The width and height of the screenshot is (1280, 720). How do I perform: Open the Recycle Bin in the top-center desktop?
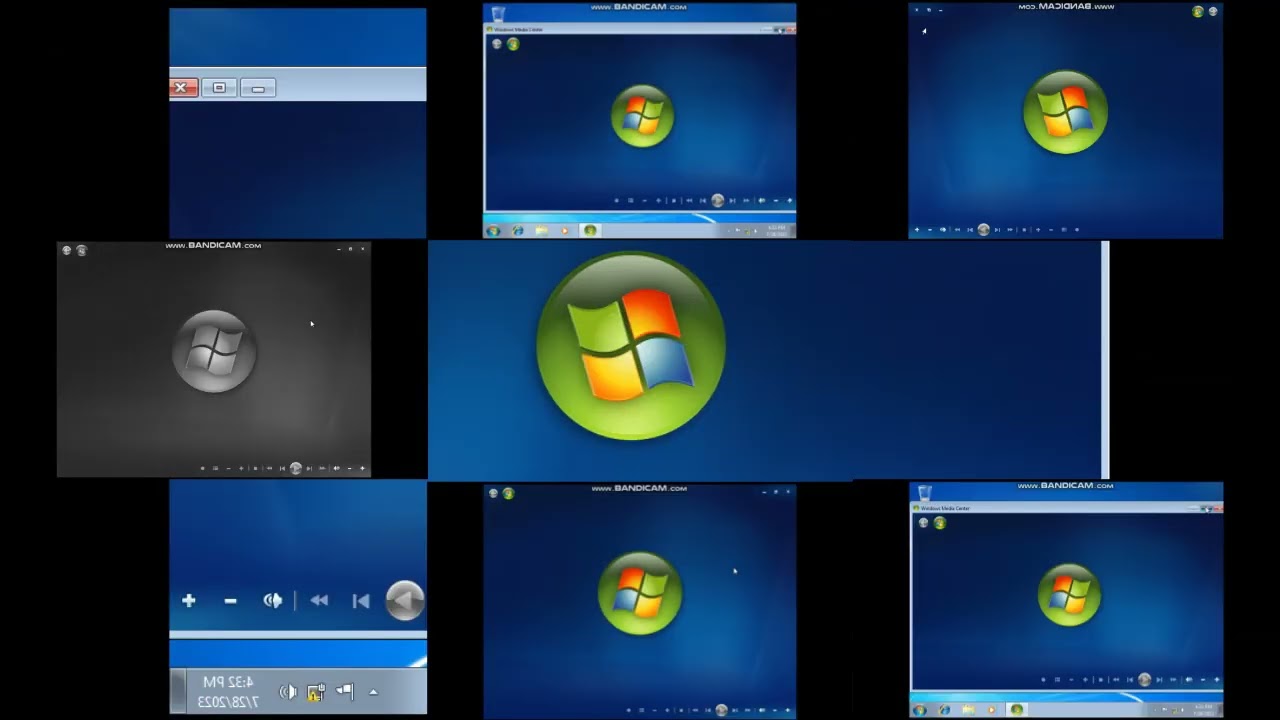pyautogui.click(x=498, y=13)
